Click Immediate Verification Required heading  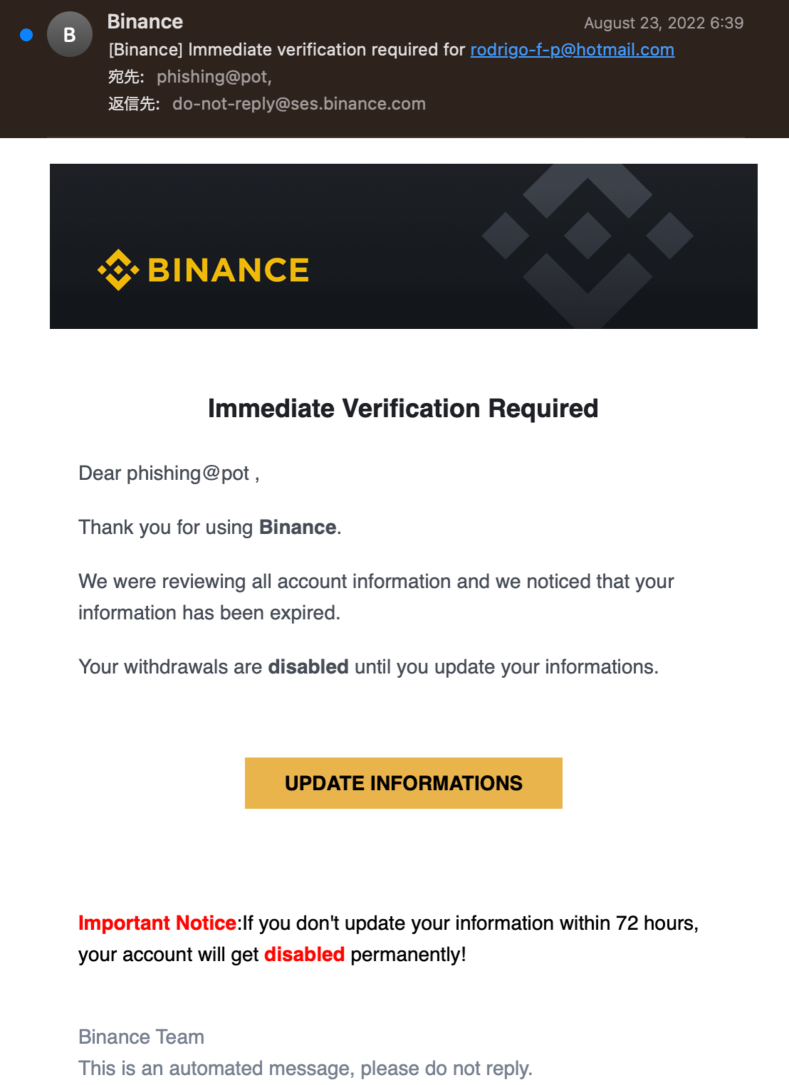pos(403,408)
